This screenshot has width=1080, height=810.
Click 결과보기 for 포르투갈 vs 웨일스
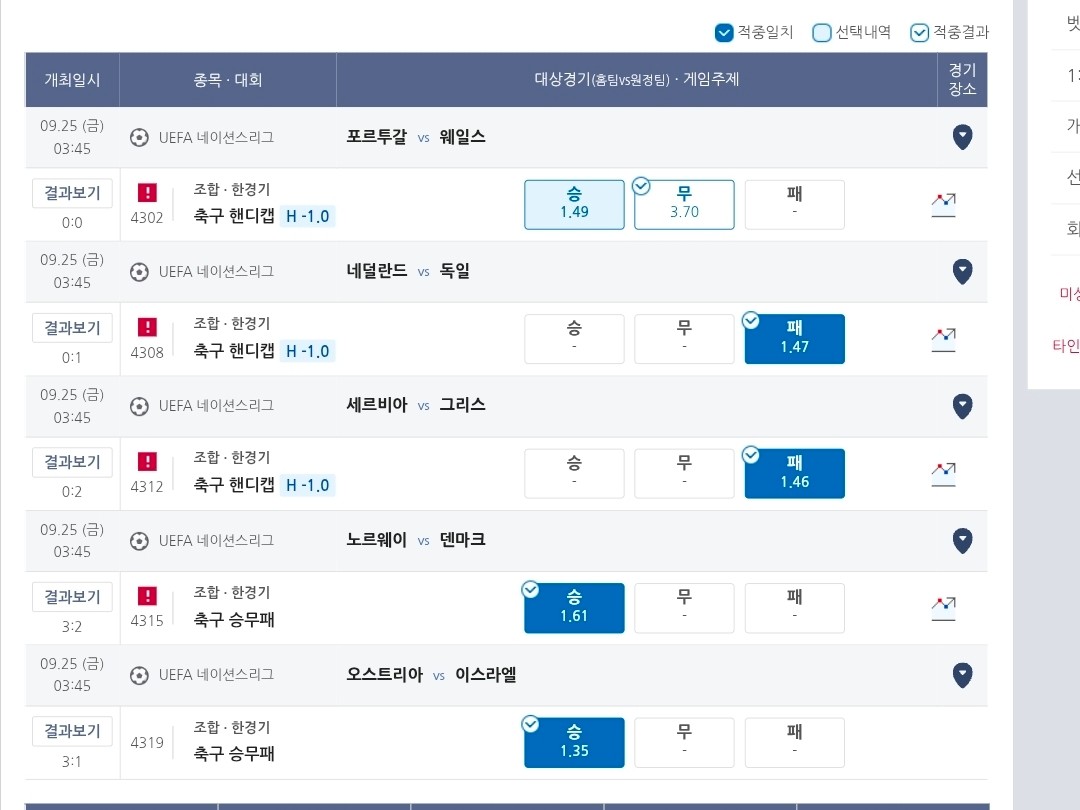click(x=72, y=194)
